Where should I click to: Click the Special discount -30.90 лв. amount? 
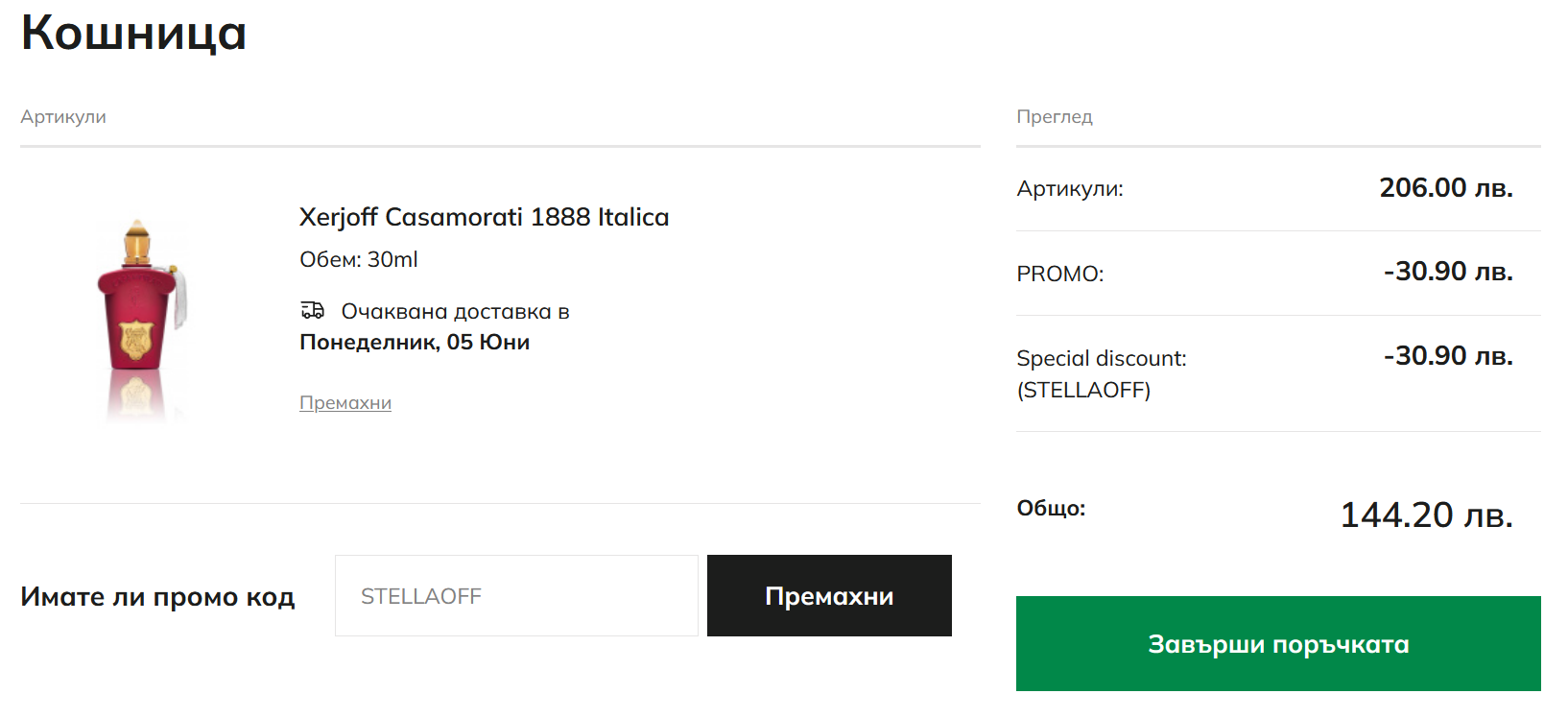[x=1447, y=356]
